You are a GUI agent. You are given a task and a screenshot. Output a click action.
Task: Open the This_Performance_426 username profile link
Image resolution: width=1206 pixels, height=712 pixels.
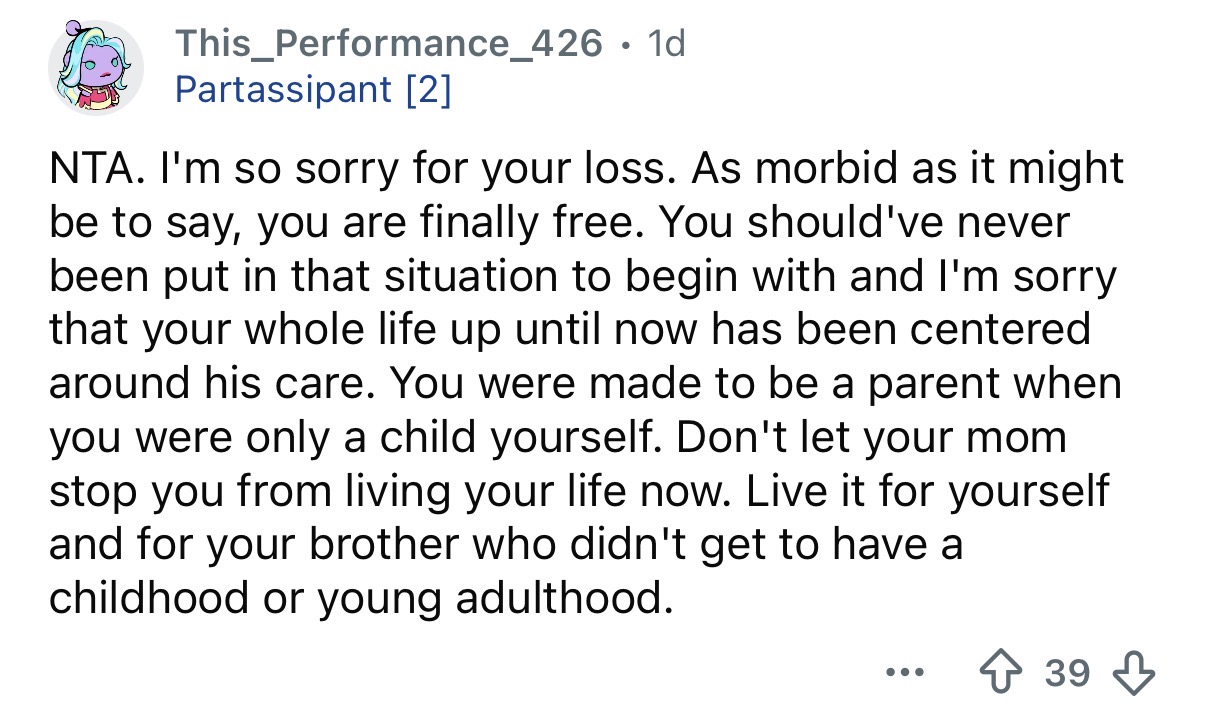389,43
